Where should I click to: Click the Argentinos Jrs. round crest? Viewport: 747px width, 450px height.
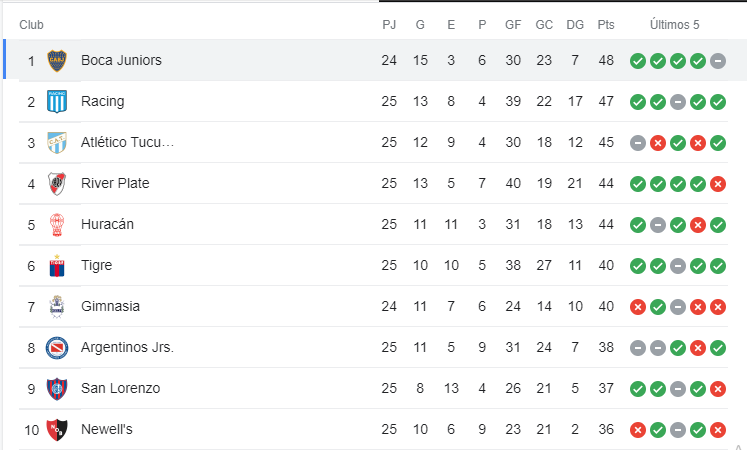(x=57, y=347)
